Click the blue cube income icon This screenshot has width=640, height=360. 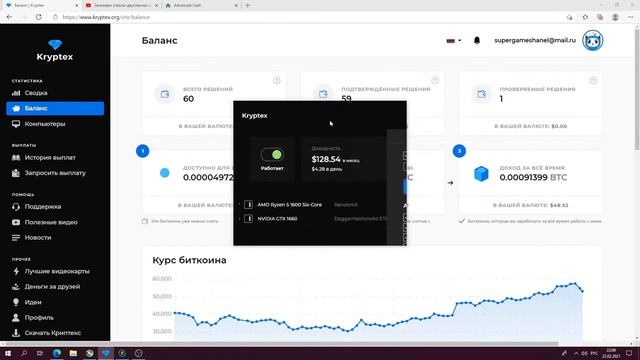(x=481, y=174)
